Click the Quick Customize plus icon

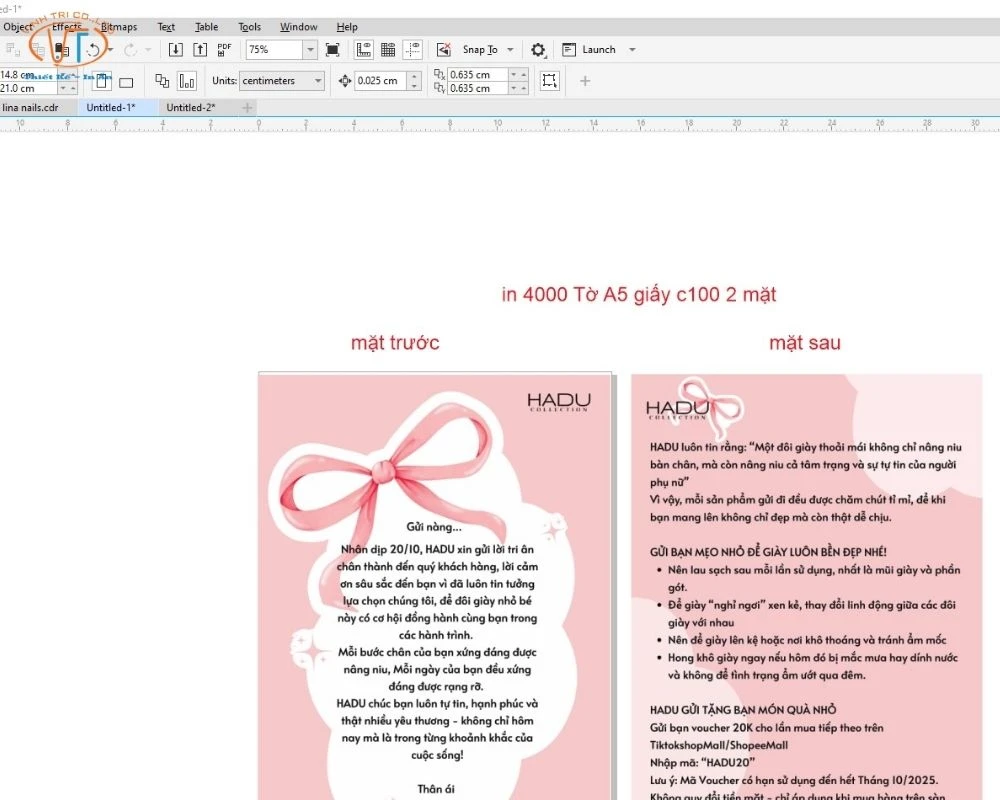click(585, 81)
